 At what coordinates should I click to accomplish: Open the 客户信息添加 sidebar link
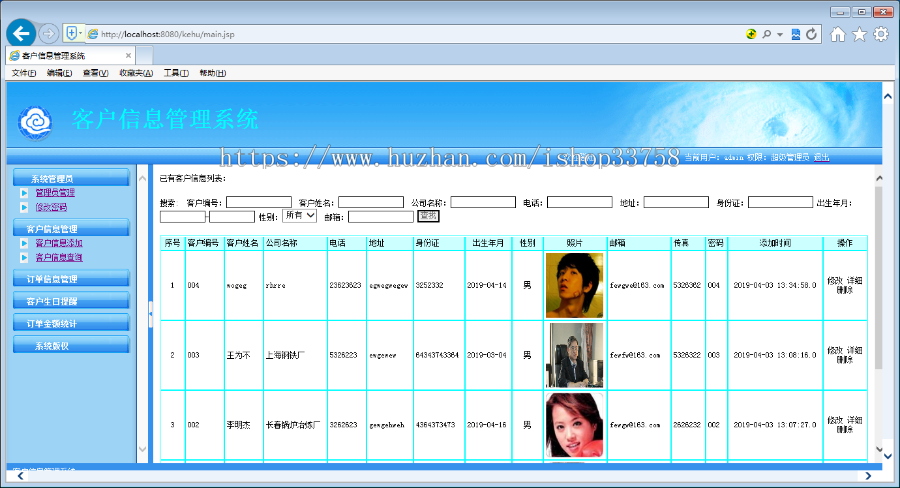(x=59, y=243)
